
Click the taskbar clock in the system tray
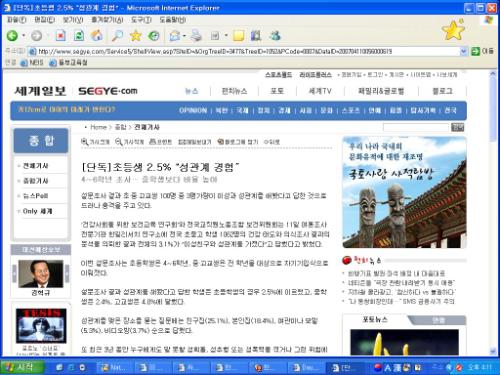click(479, 367)
